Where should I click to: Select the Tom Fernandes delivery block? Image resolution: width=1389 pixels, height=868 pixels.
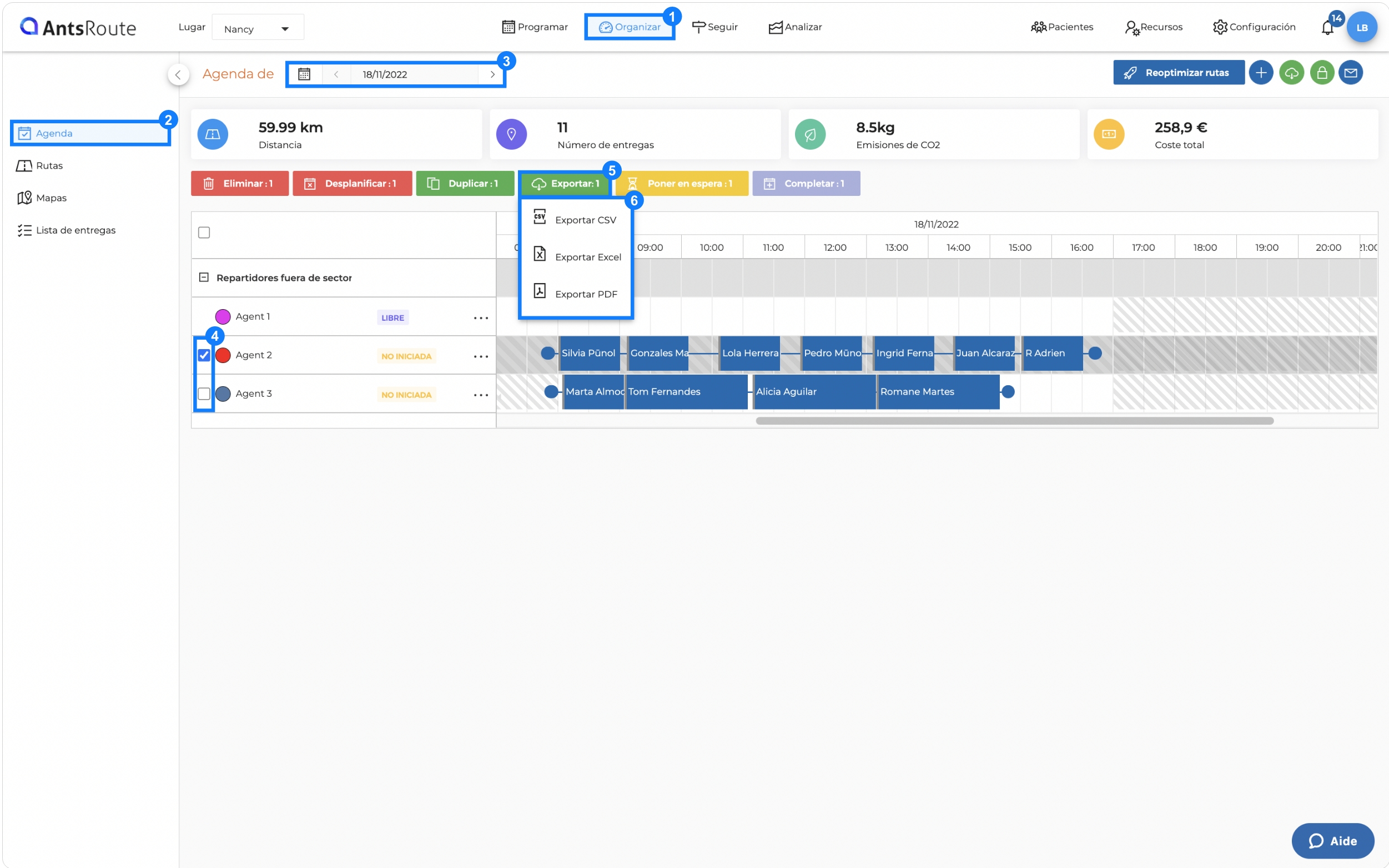coord(687,391)
